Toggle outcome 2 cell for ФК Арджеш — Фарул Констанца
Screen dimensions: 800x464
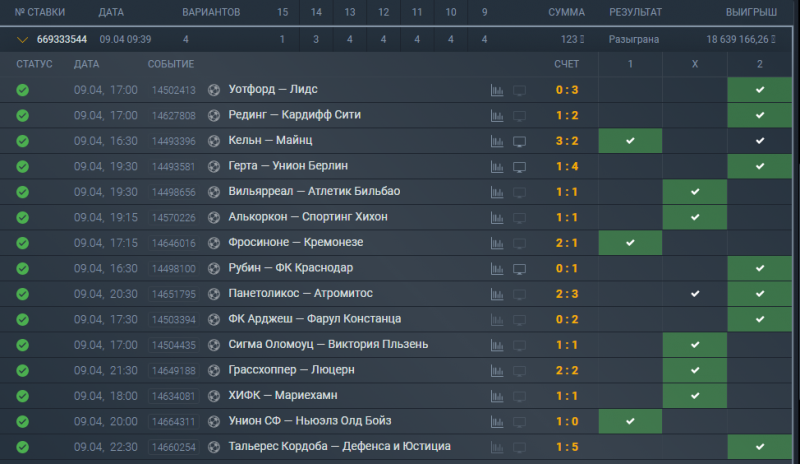[x=760, y=319]
